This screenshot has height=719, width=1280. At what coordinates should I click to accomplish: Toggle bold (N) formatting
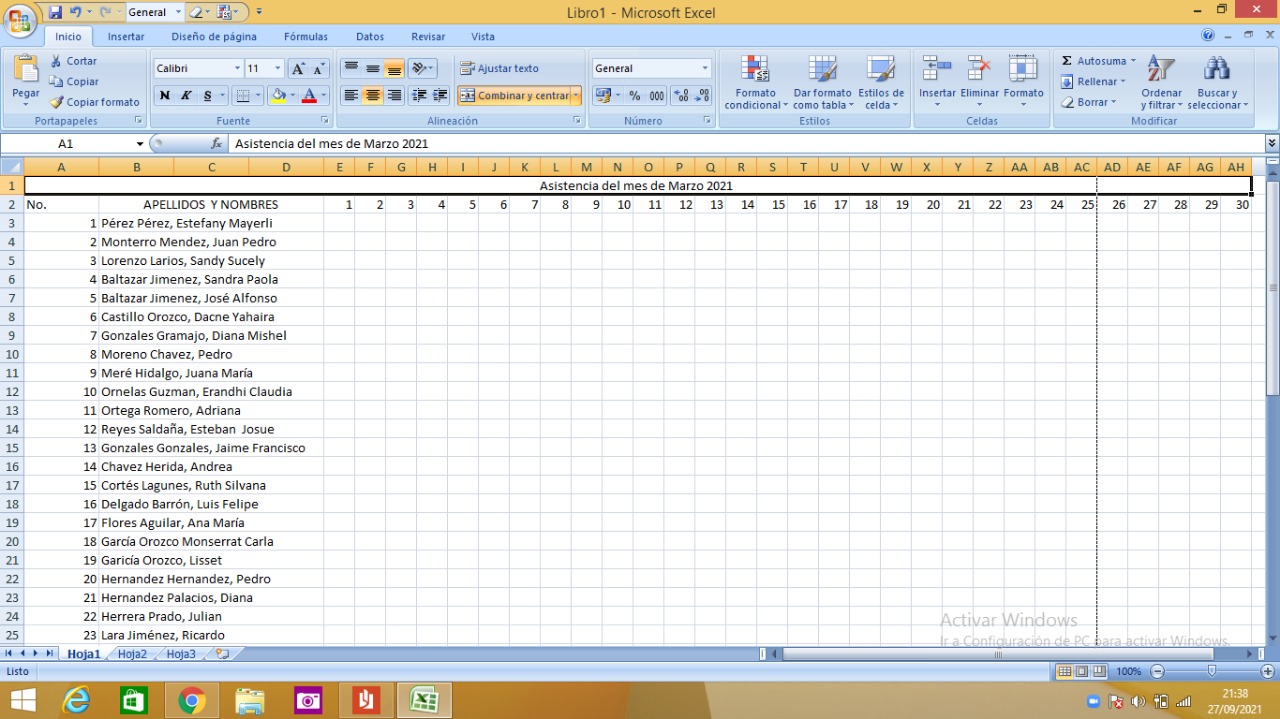coord(165,96)
